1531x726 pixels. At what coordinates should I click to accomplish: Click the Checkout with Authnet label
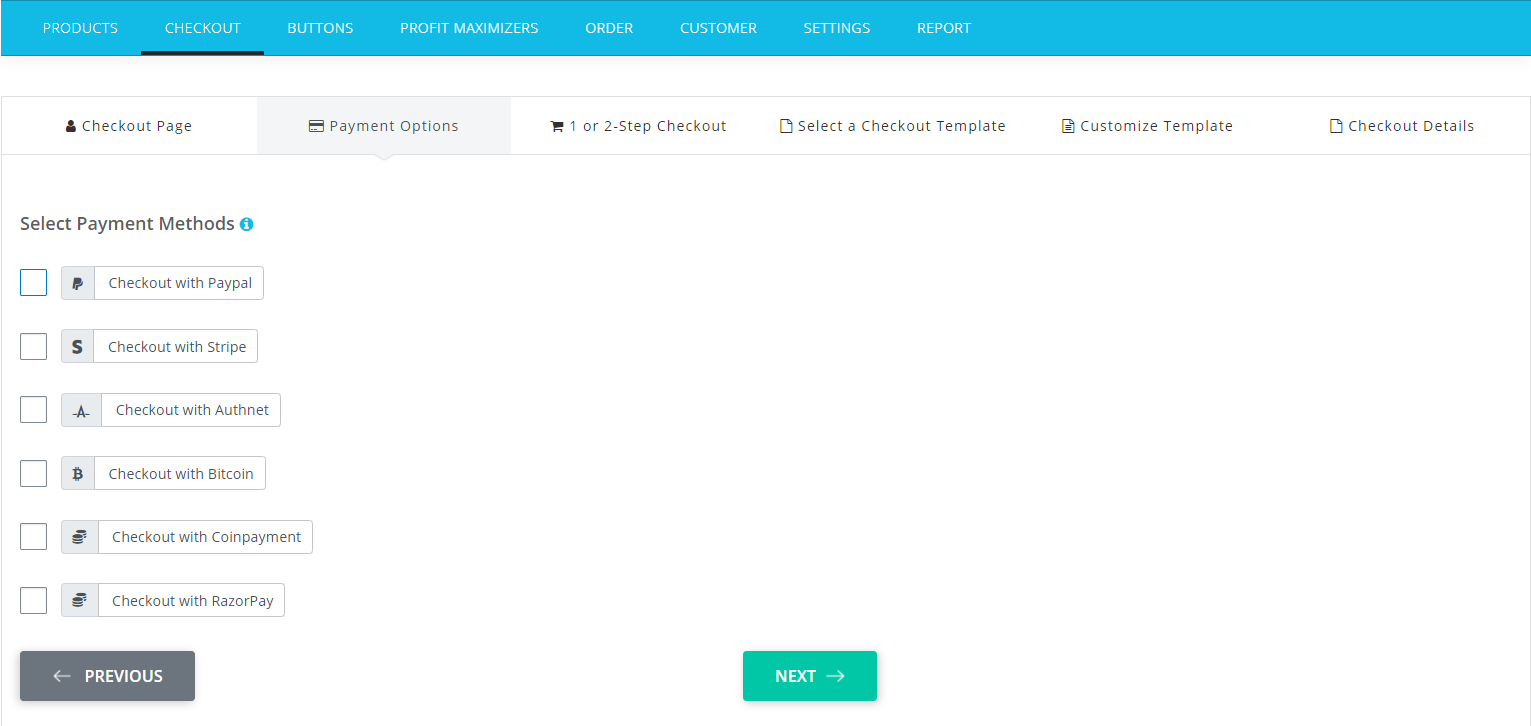[x=192, y=410]
